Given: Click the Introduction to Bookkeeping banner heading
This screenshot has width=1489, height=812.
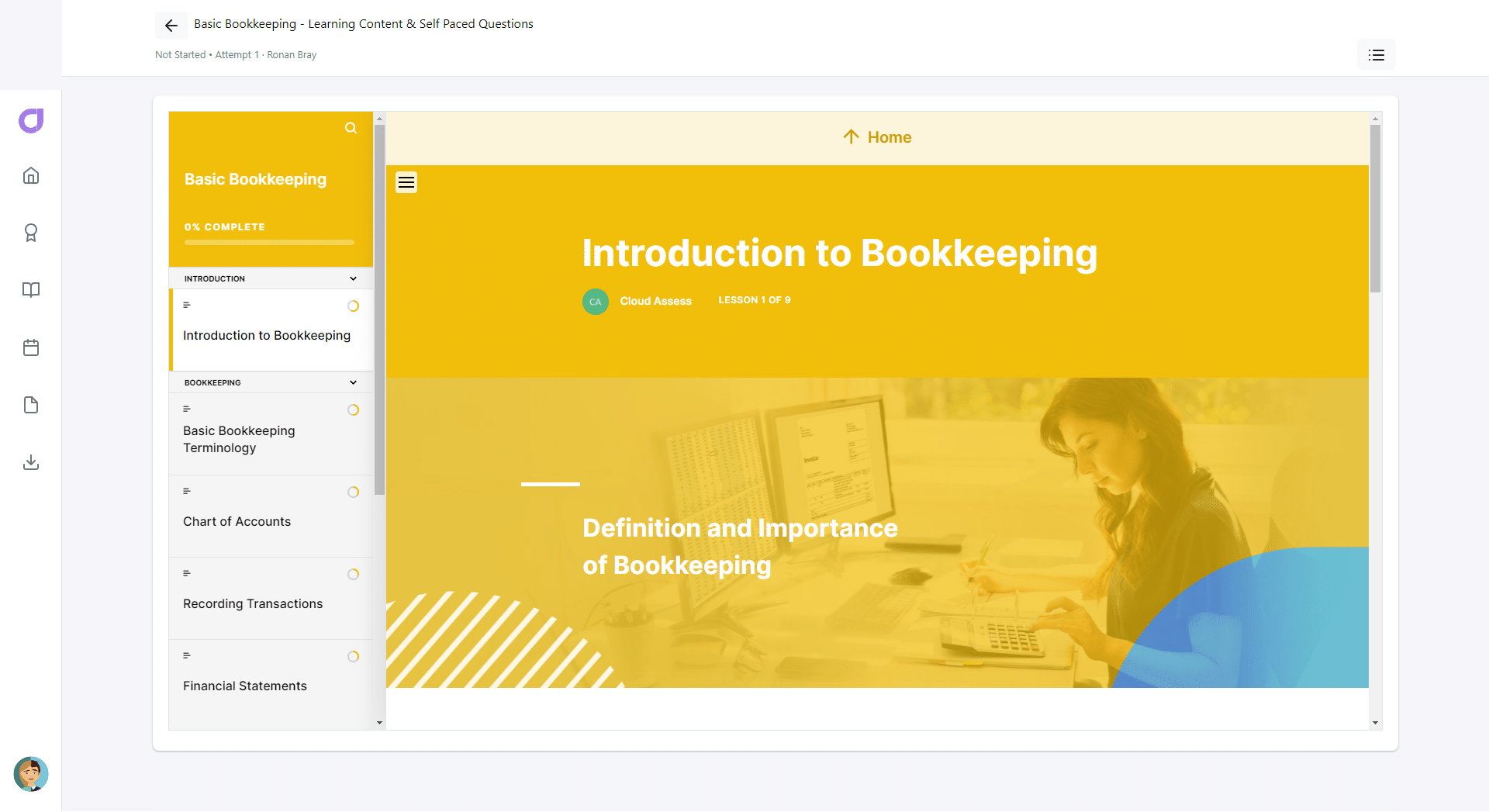Looking at the screenshot, I should (x=840, y=254).
